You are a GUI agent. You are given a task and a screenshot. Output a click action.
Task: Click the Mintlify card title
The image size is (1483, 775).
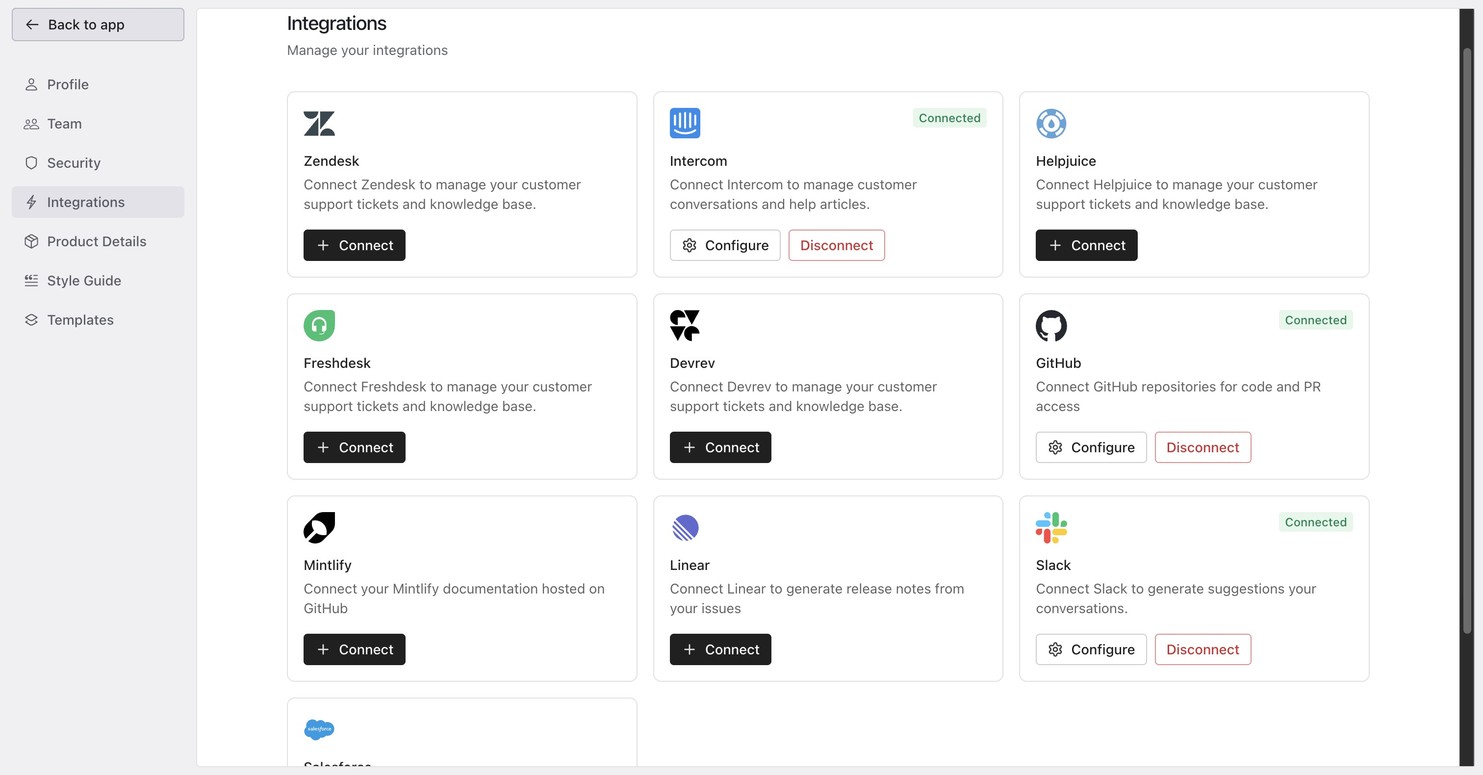328,565
